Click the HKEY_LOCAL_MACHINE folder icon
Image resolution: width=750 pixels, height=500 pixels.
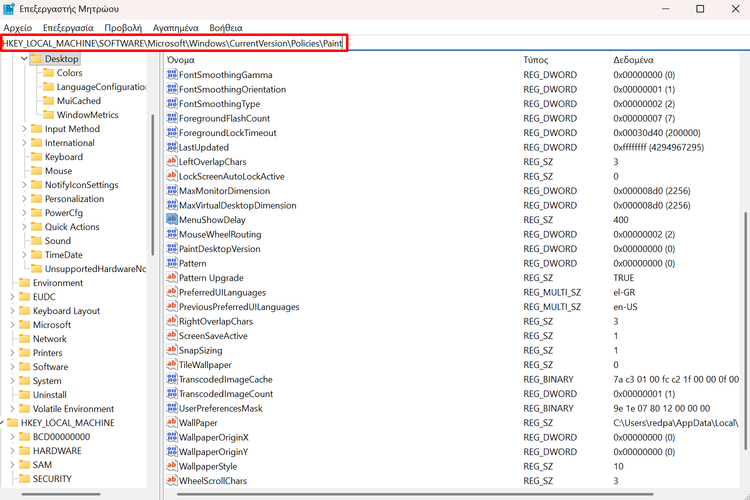pos(12,423)
